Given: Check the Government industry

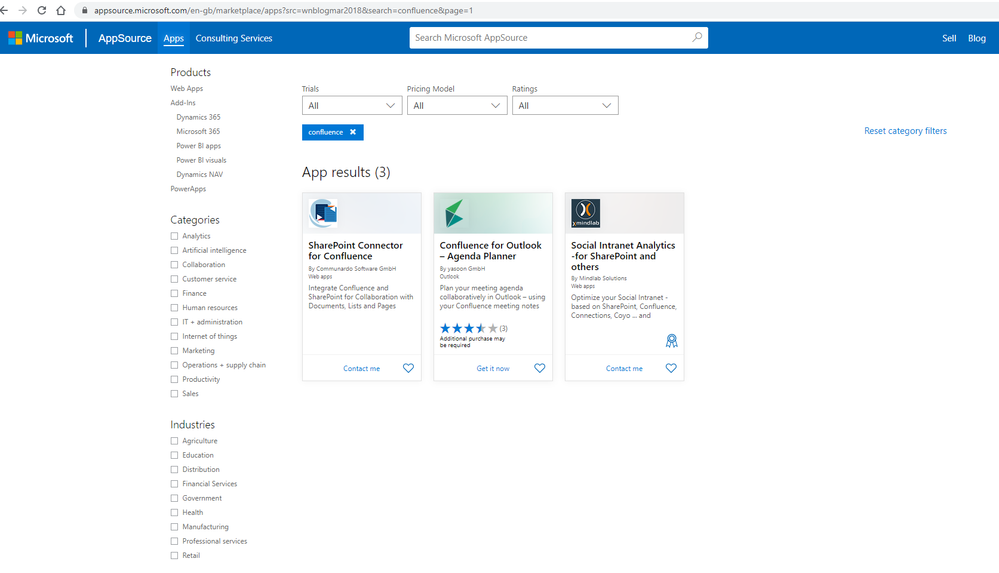Looking at the screenshot, I should [x=174, y=498].
